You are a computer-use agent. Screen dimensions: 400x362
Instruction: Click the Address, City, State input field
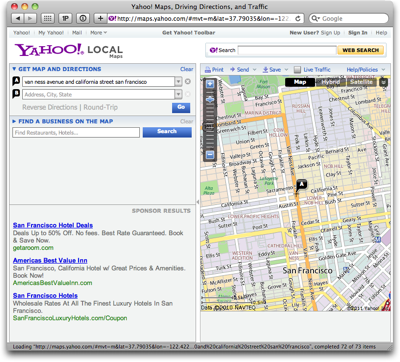pyautogui.click(x=98, y=94)
